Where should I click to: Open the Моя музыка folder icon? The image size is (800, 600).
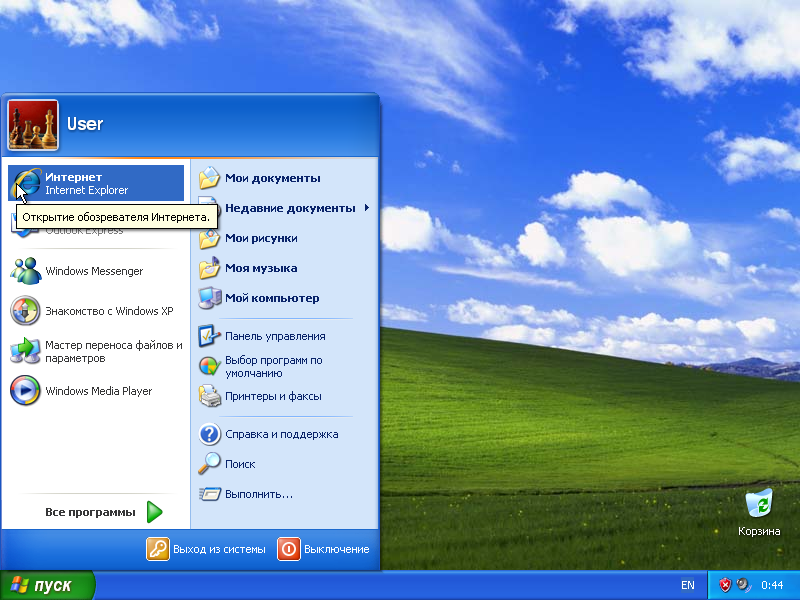(x=209, y=268)
